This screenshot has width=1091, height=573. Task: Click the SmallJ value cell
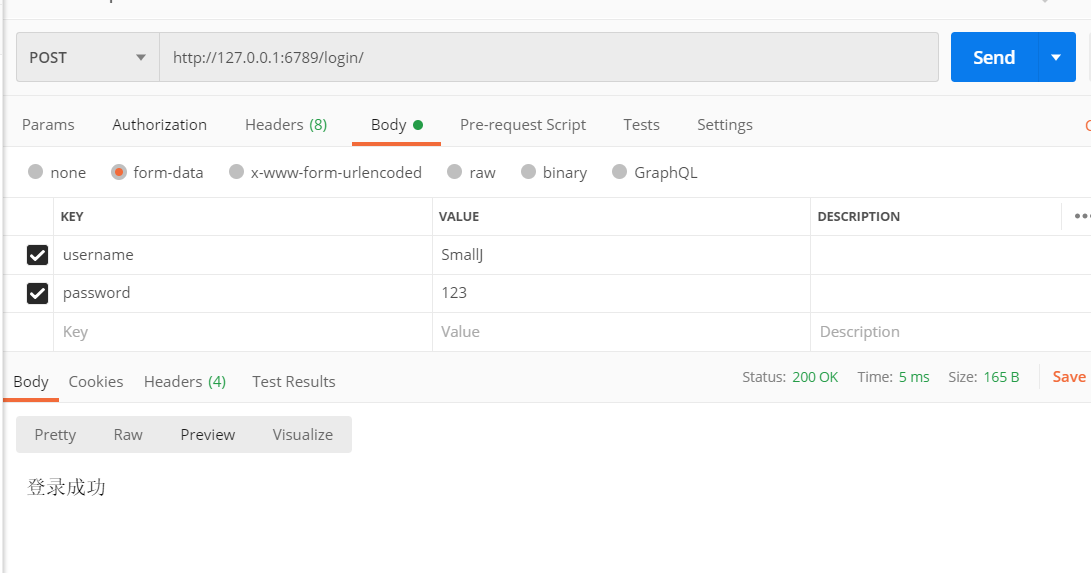pos(621,255)
